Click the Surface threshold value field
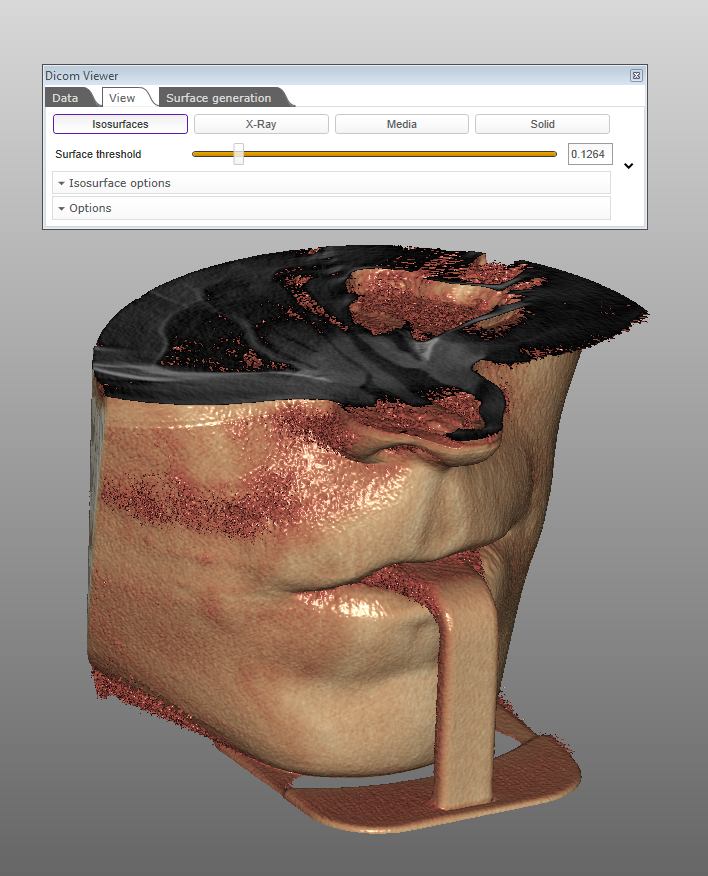The height and width of the screenshot is (876, 708). pos(590,154)
